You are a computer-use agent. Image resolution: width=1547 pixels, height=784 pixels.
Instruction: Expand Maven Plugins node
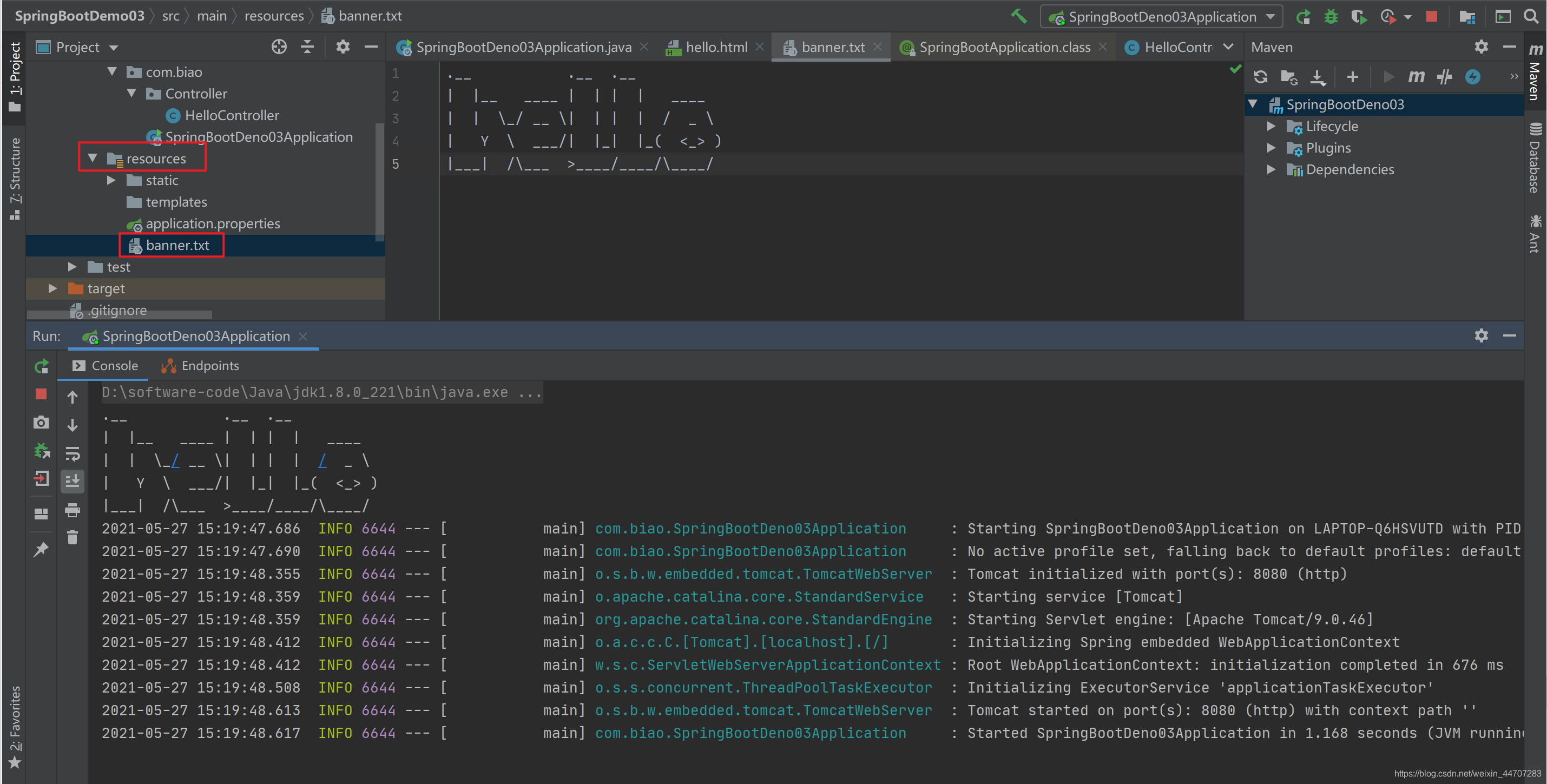click(x=1272, y=148)
